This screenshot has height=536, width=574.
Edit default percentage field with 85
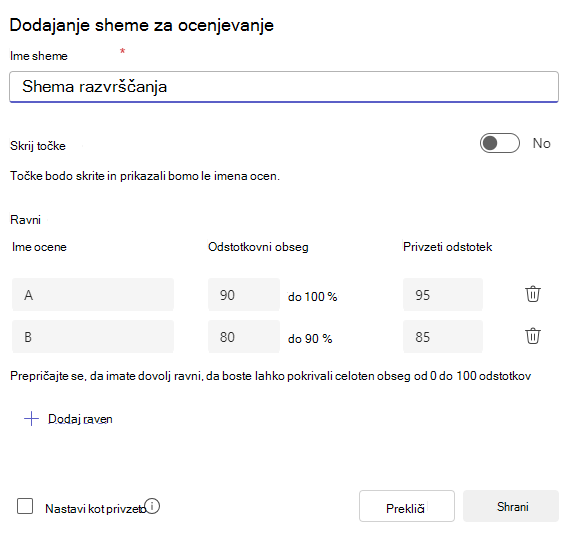pyautogui.click(x=443, y=337)
